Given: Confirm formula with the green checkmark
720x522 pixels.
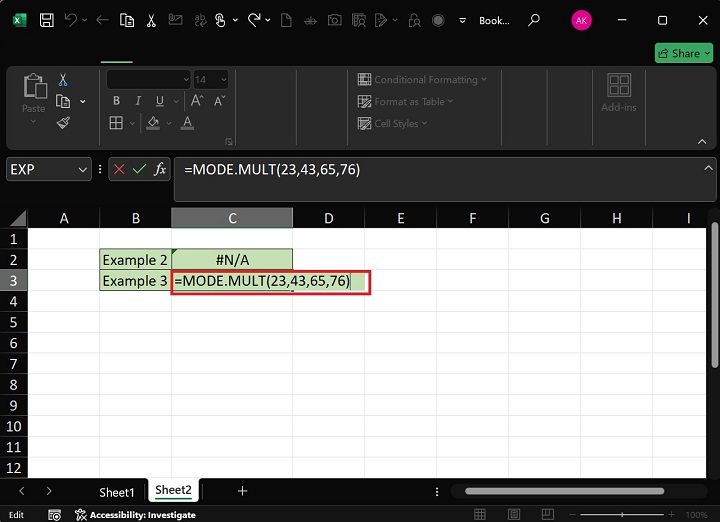Looking at the screenshot, I should tap(139, 169).
